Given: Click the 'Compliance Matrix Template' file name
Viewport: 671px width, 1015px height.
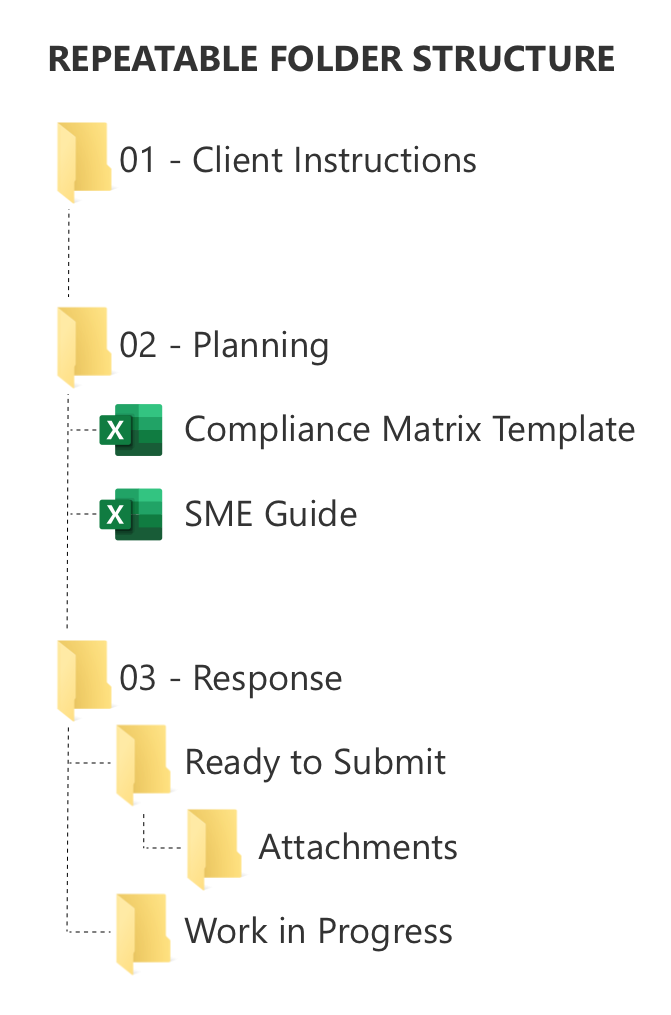Looking at the screenshot, I should [x=410, y=430].
